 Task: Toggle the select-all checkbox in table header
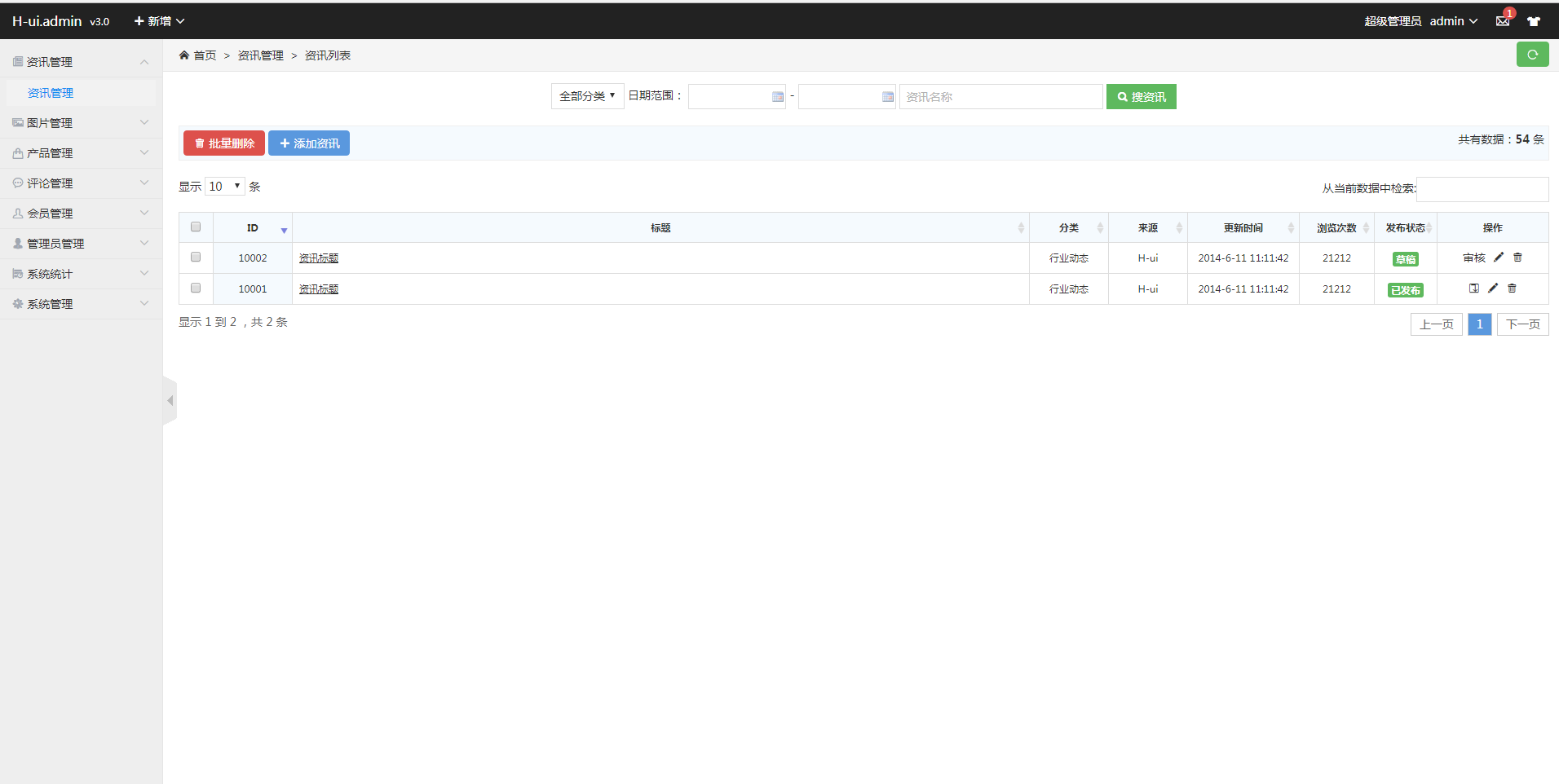tap(196, 227)
